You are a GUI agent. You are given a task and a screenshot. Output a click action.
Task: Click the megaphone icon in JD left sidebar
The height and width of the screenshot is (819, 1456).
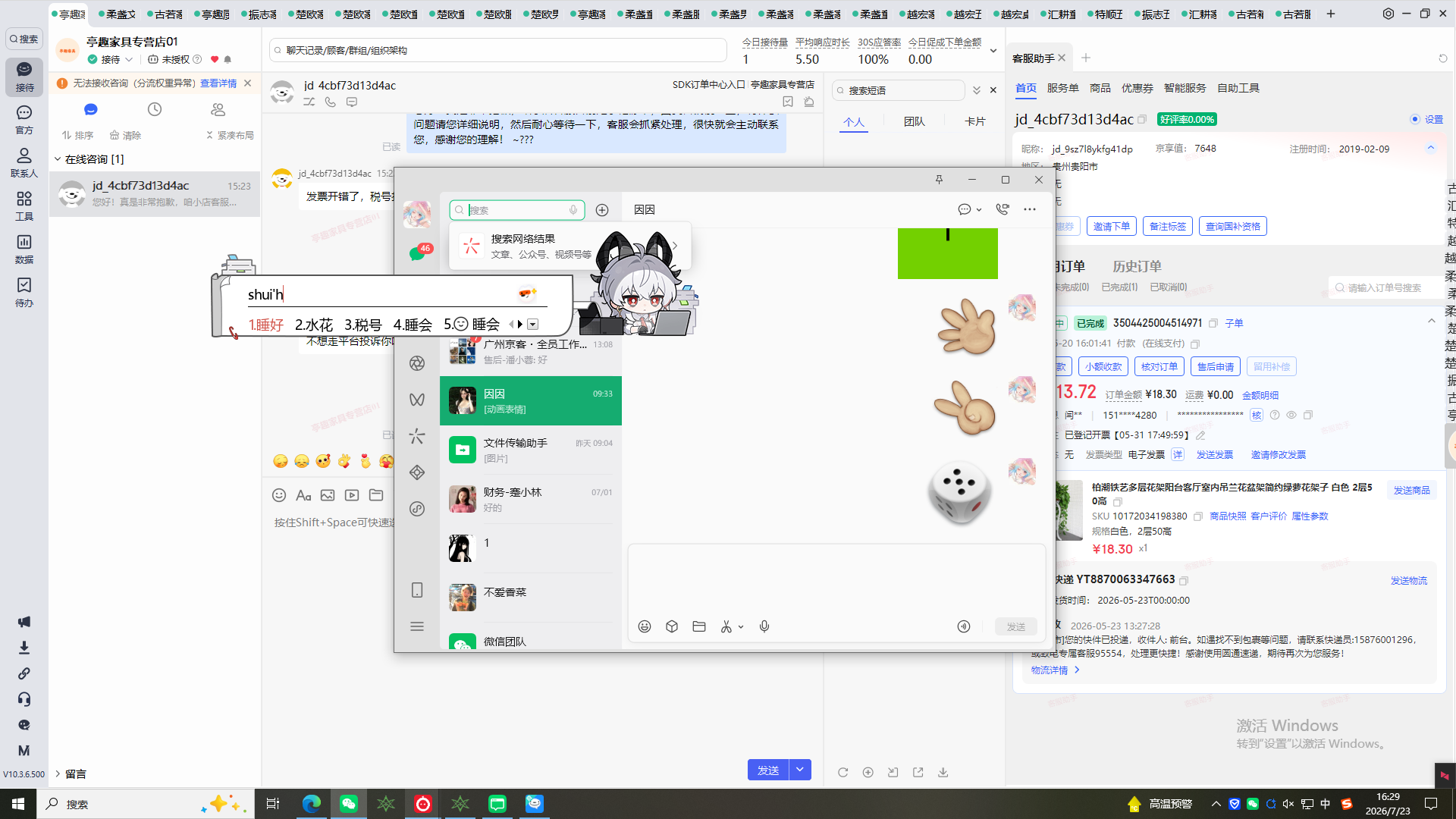[24, 622]
